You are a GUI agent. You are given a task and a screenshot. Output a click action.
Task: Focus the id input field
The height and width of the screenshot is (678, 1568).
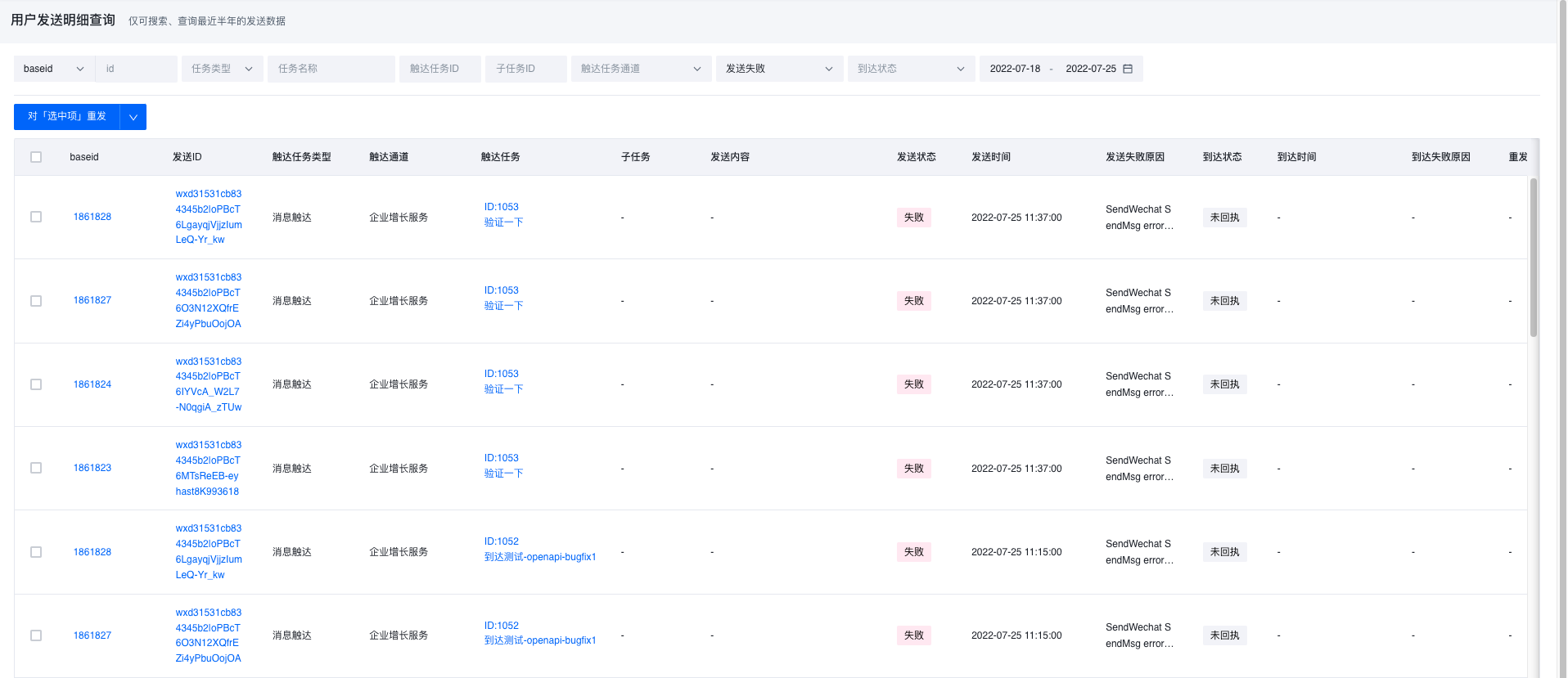137,69
